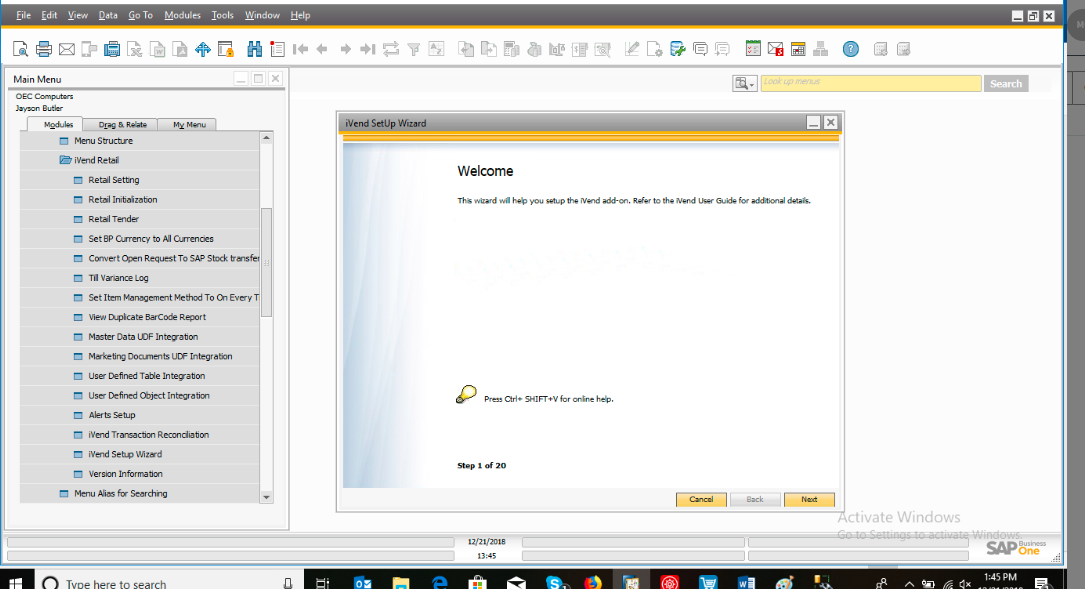Open the Modules menu
Image resolution: width=1085 pixels, height=589 pixels.
183,15
